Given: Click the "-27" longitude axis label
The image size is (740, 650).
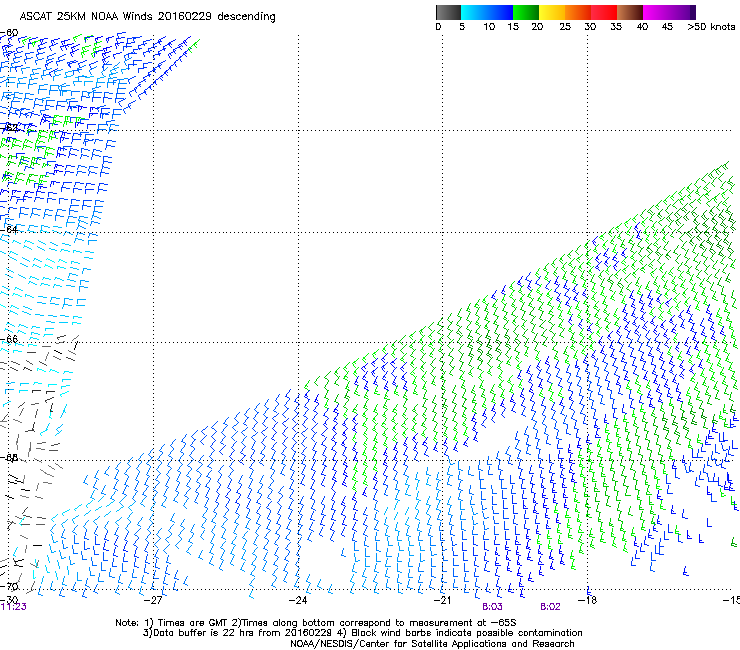Looking at the screenshot, I should [x=153, y=600].
